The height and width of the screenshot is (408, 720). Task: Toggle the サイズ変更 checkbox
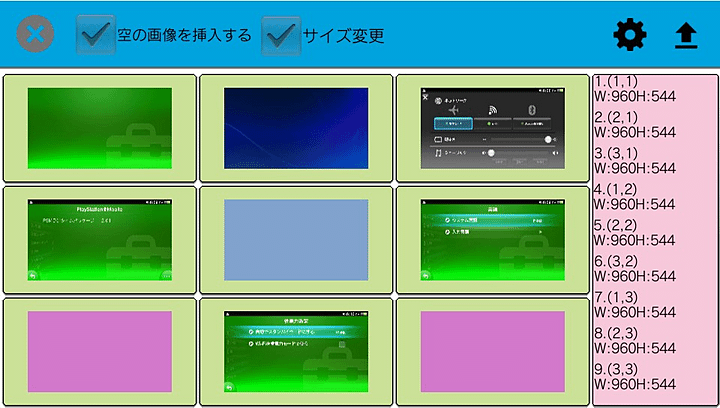[x=281, y=35]
